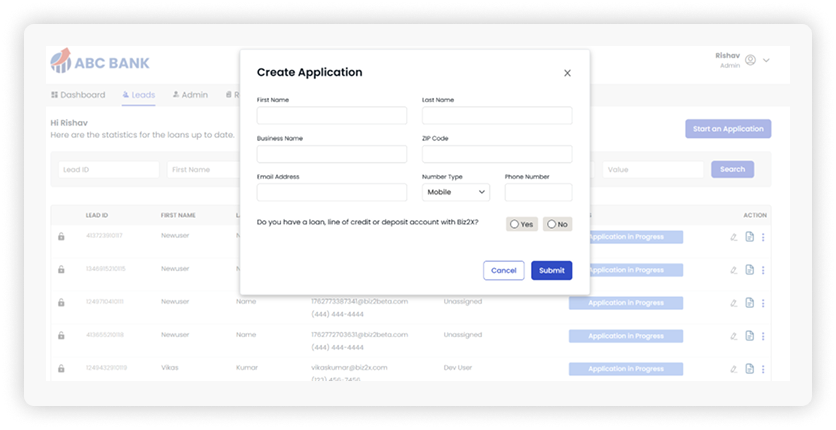Image resolution: width=836 pixels, height=430 pixels.
Task: Focus the ZIP Code input field
Action: coord(496,154)
